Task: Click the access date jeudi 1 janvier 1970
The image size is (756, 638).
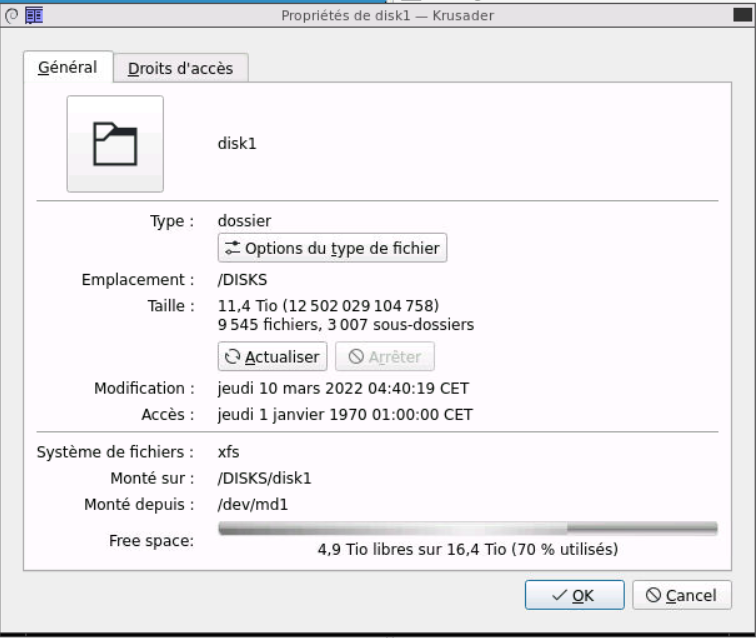Action: pyautogui.click(x=345, y=415)
